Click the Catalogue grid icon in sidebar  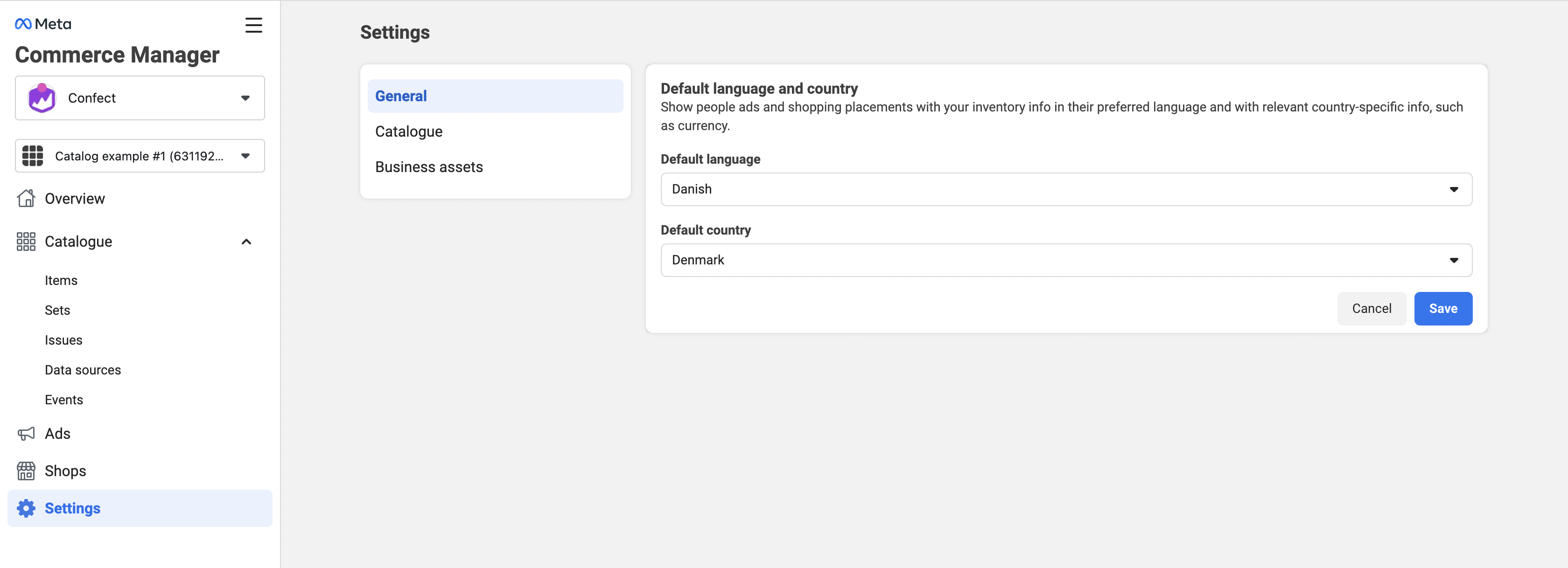point(26,242)
